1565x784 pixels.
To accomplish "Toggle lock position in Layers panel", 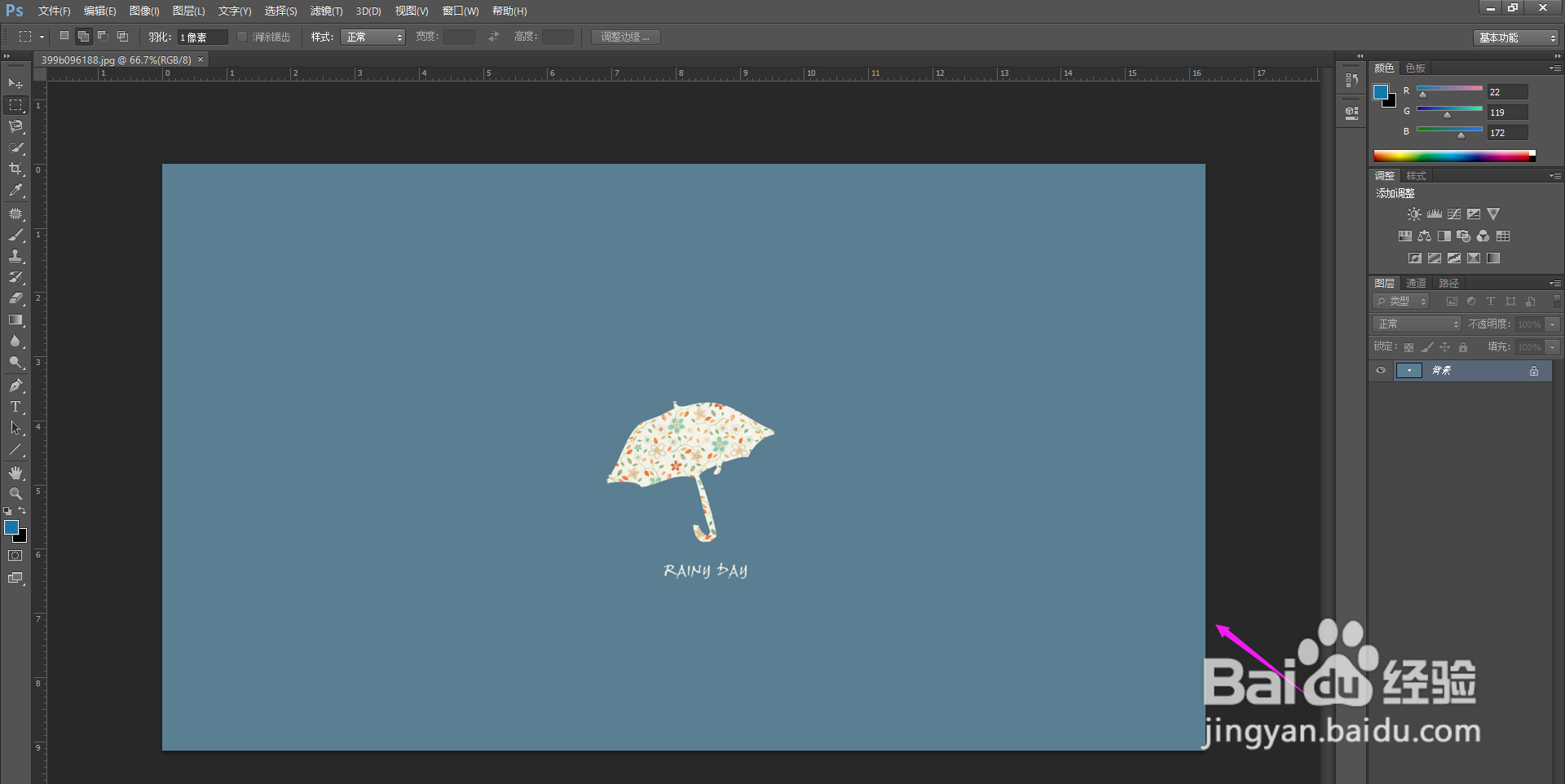I will click(x=1445, y=347).
